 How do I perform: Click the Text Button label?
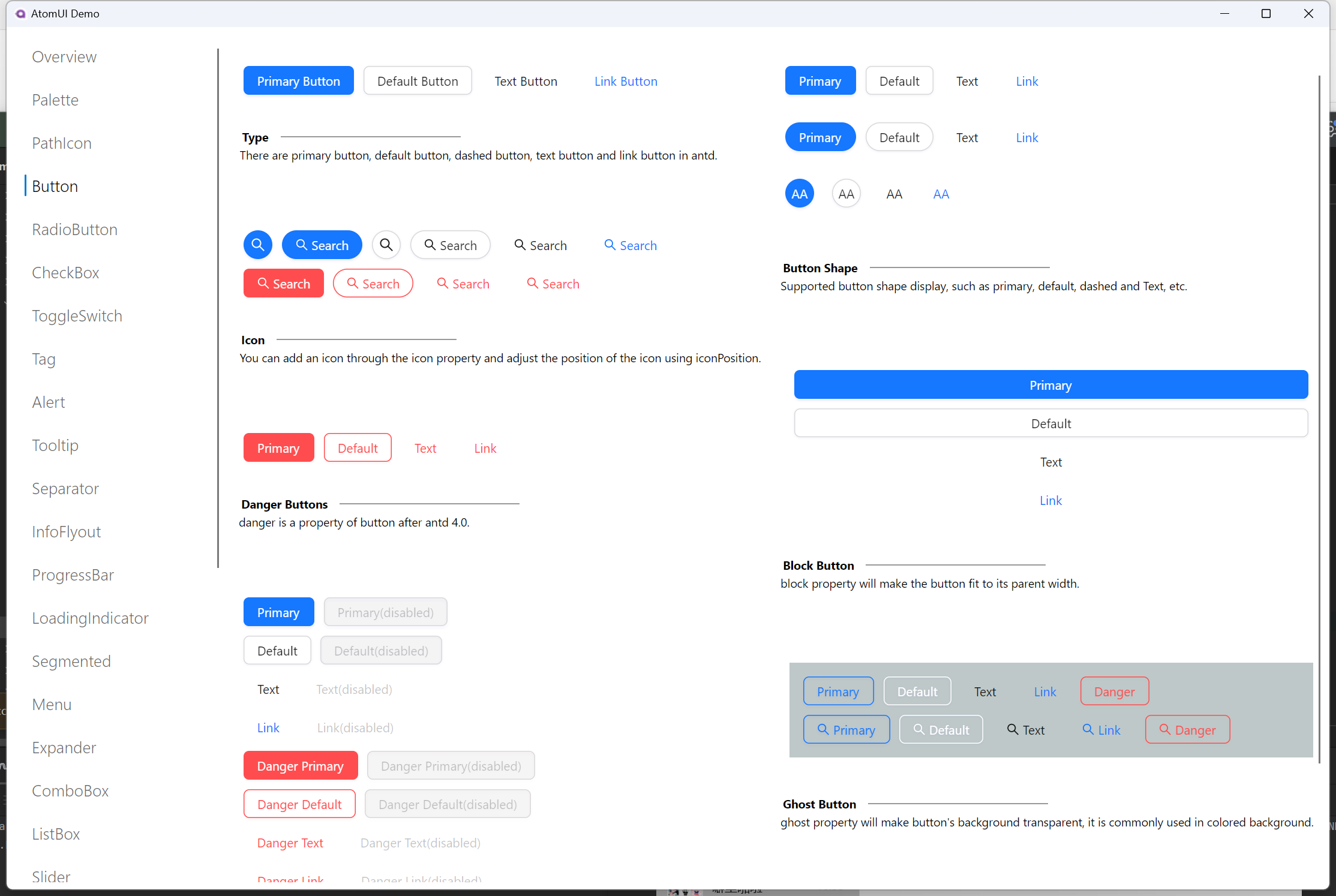[526, 80]
